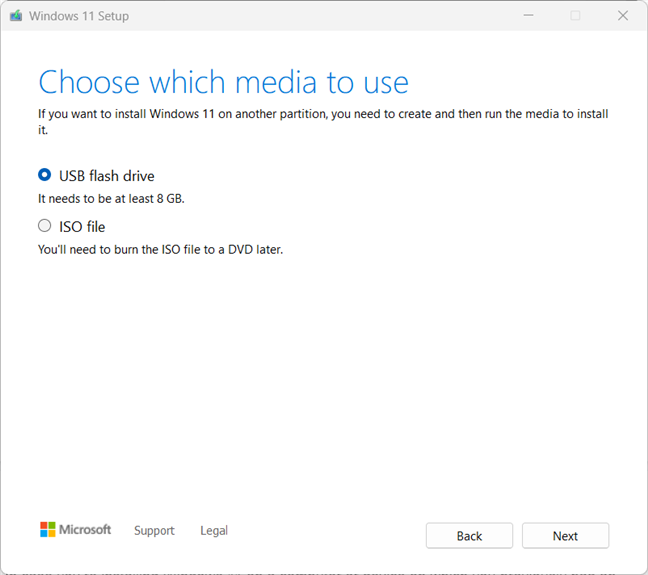Click the 'Choose which media to use' heading
This screenshot has width=648, height=575.
[223, 82]
